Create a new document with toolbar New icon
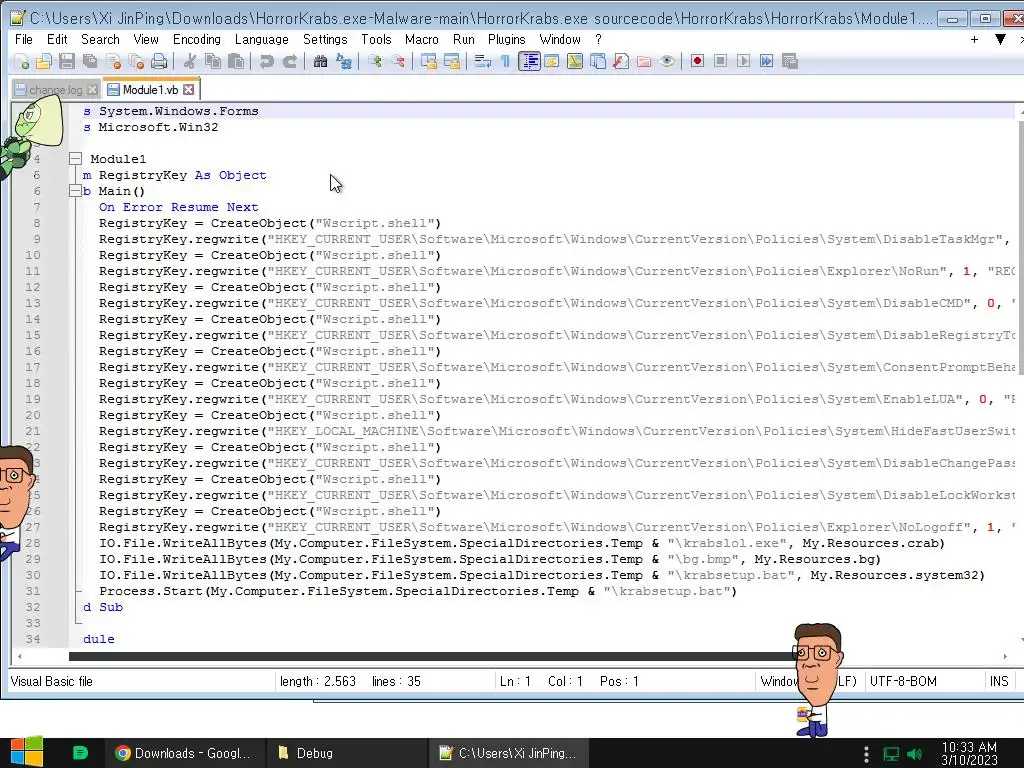The height and width of the screenshot is (768, 1024). tap(22, 61)
